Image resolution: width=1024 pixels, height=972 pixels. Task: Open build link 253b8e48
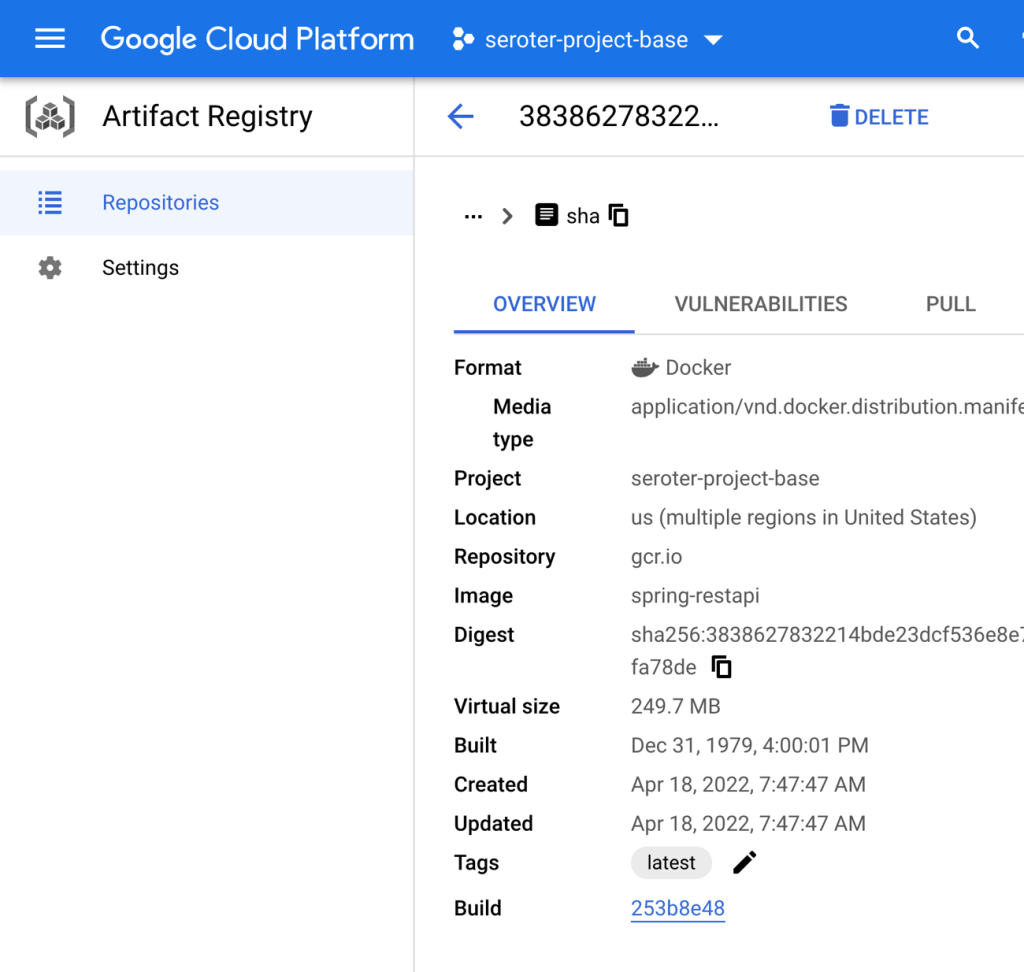pos(677,908)
